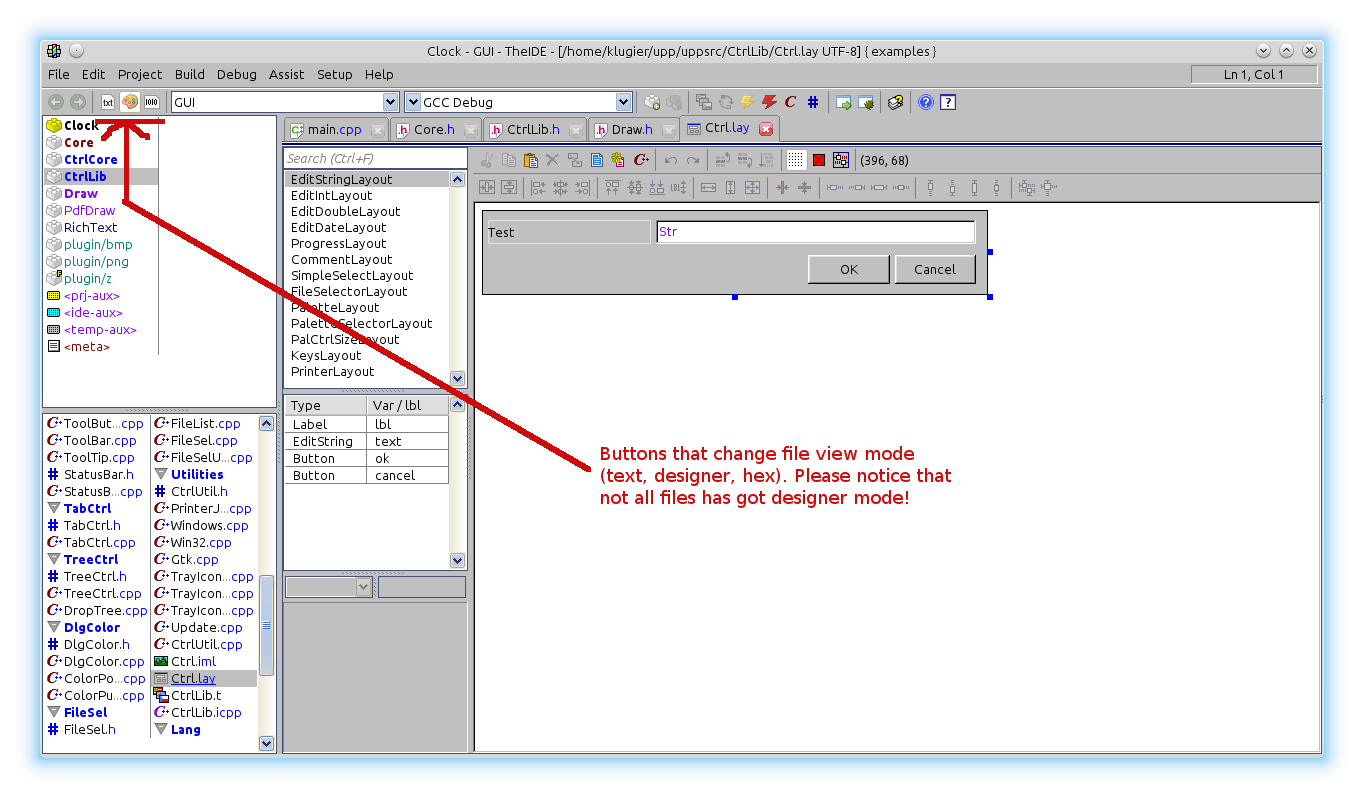
Task: Open the GUI main package dropdown
Action: 391,102
